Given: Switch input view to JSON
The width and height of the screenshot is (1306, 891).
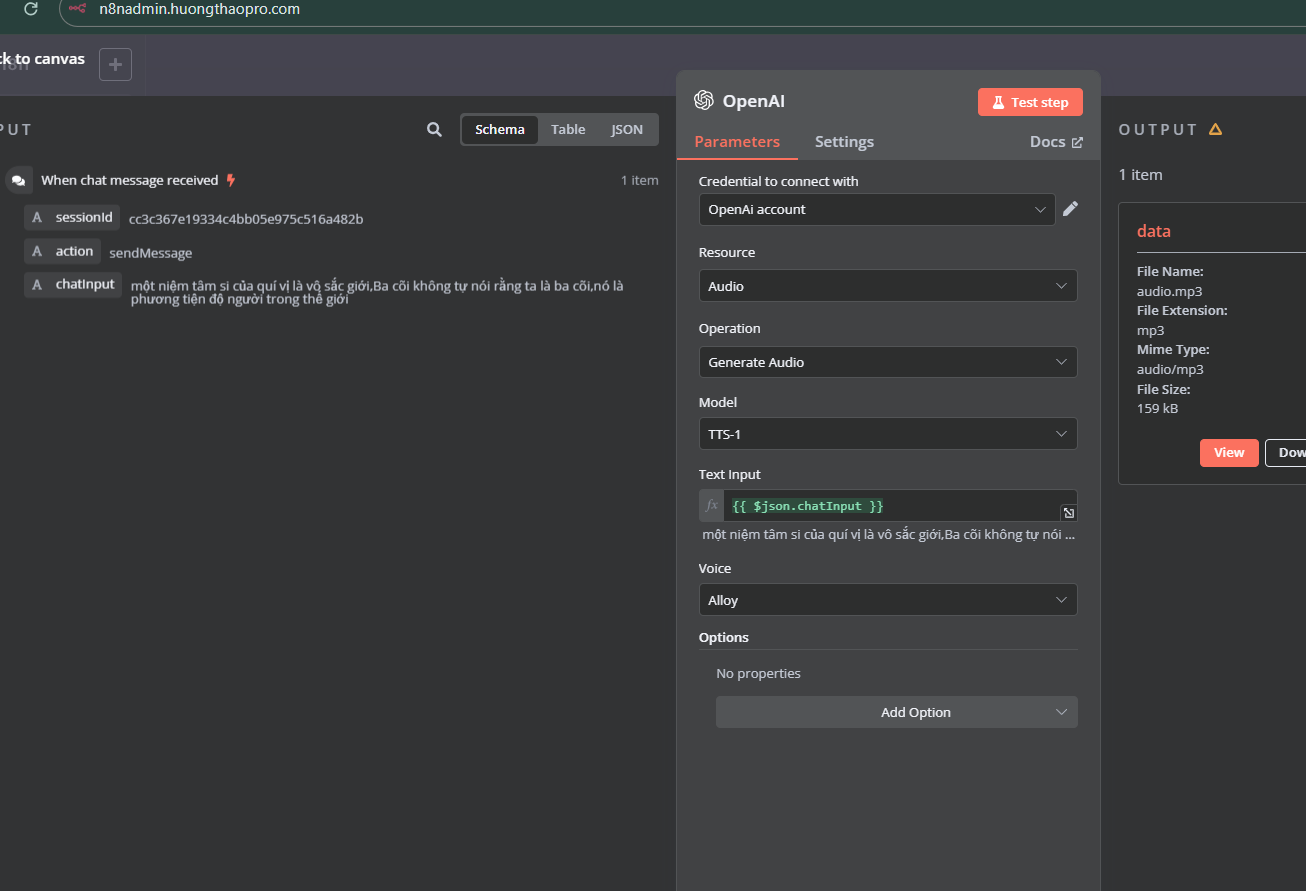Looking at the screenshot, I should tap(627, 130).
